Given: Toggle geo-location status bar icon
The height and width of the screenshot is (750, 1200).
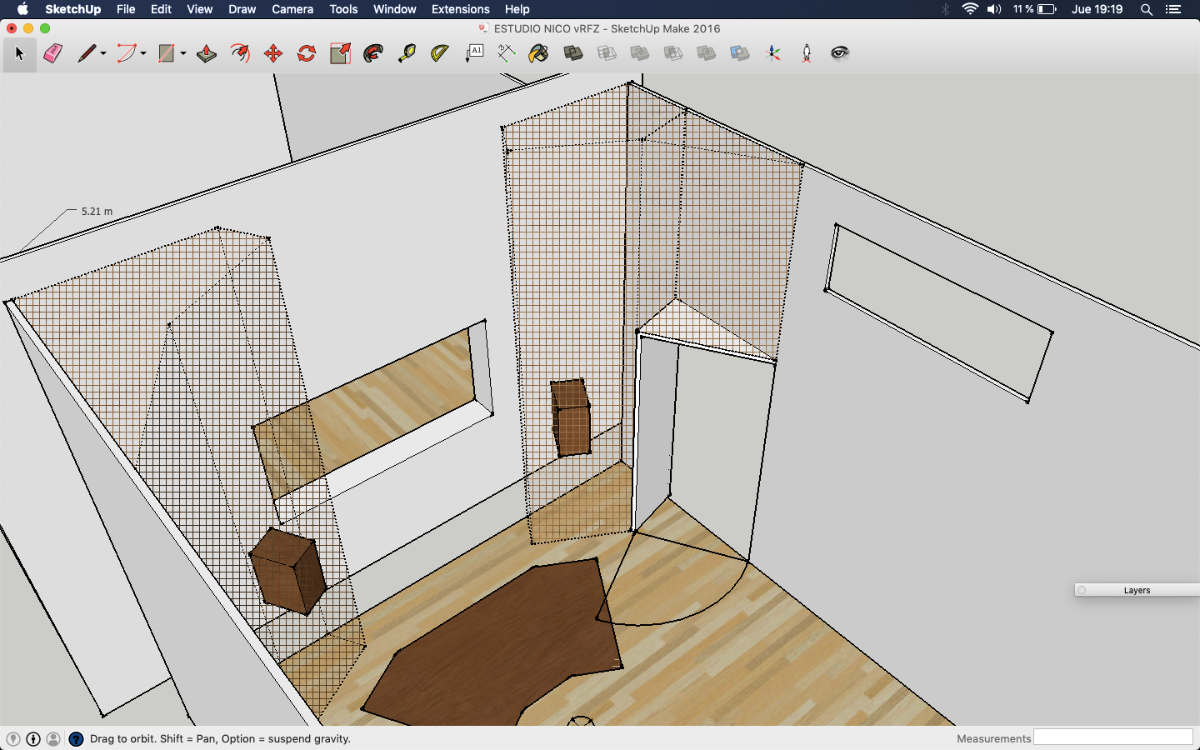Looking at the screenshot, I should (x=14, y=739).
